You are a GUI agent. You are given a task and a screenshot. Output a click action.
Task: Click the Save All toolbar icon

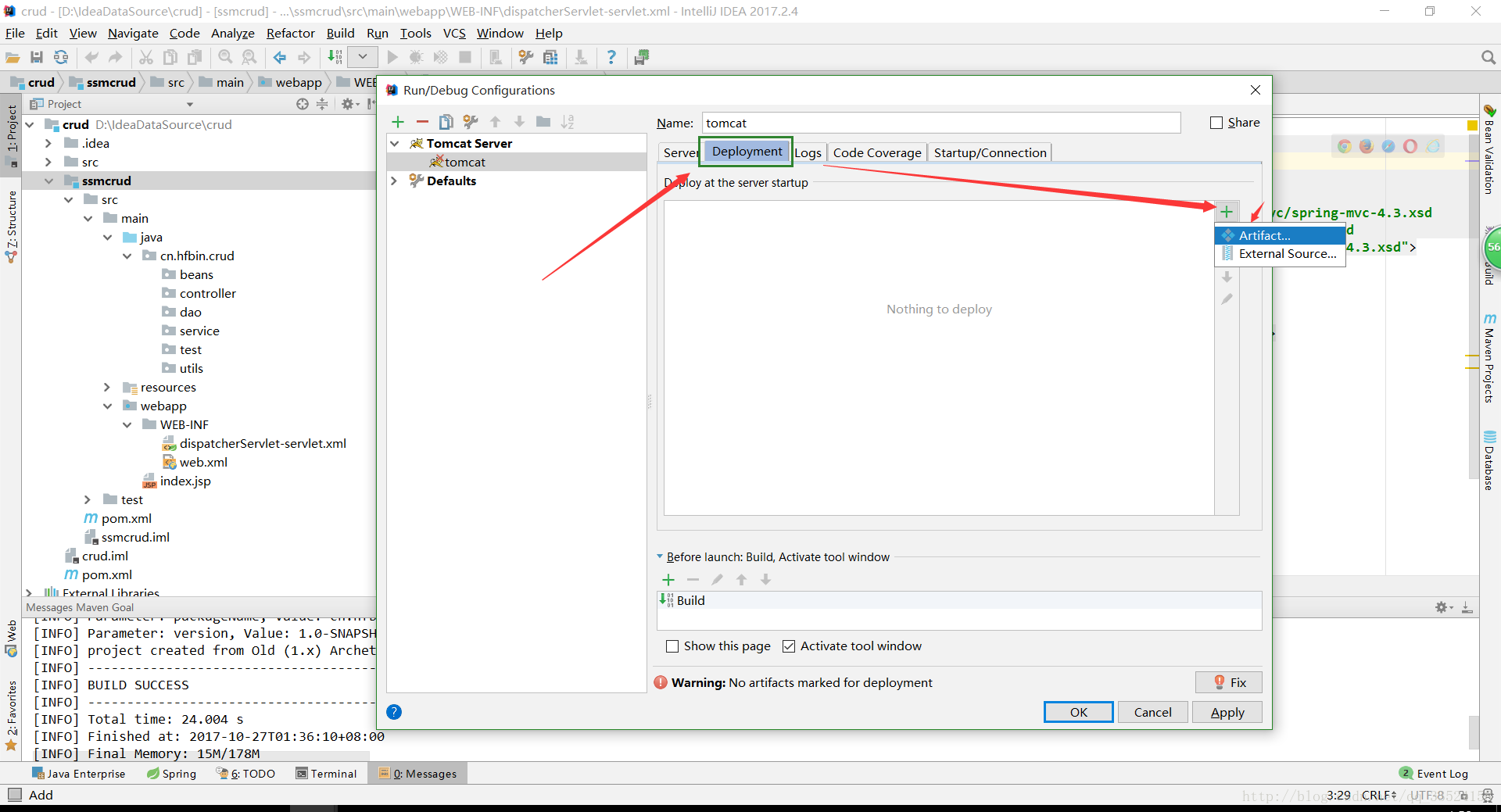tap(37, 57)
